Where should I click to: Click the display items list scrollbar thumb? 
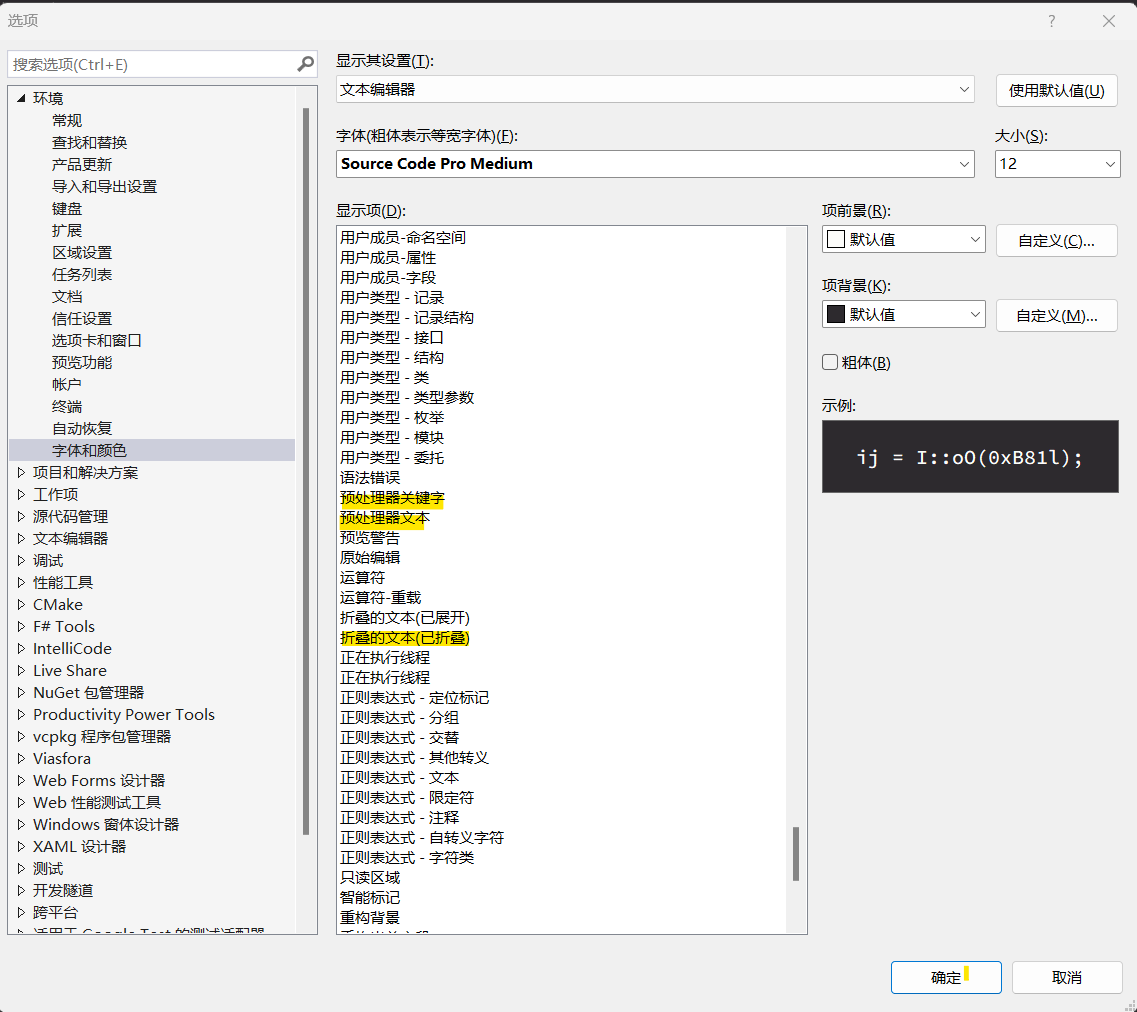796,853
